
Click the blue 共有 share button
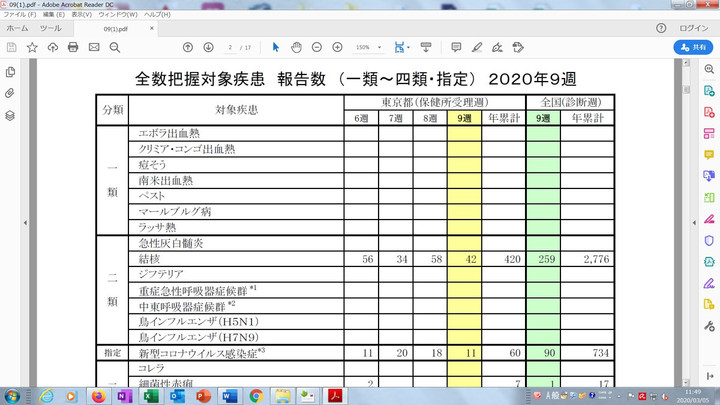[690, 47]
